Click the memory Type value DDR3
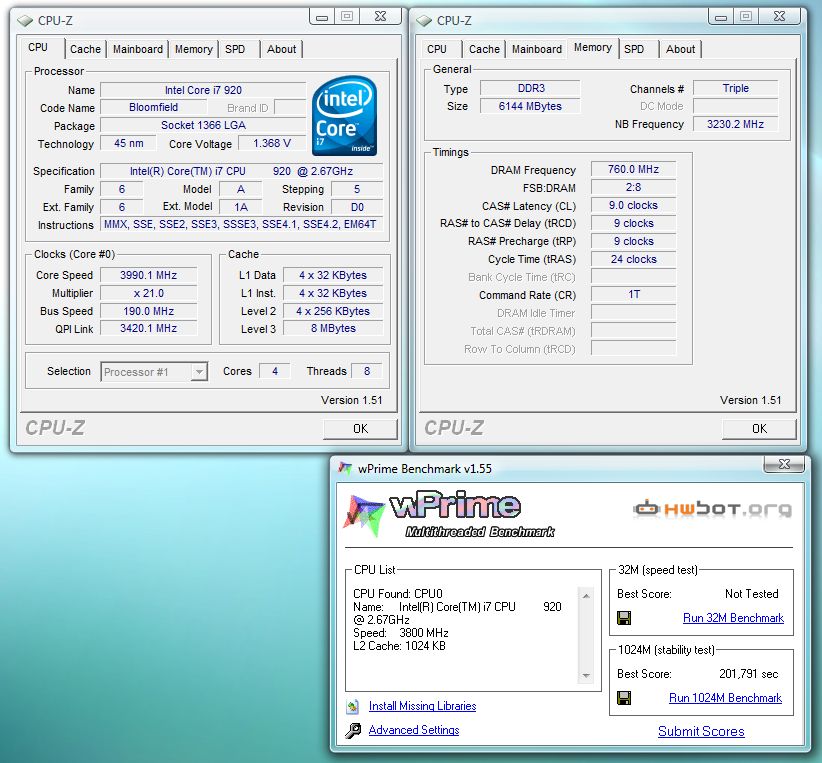 pyautogui.click(x=530, y=88)
